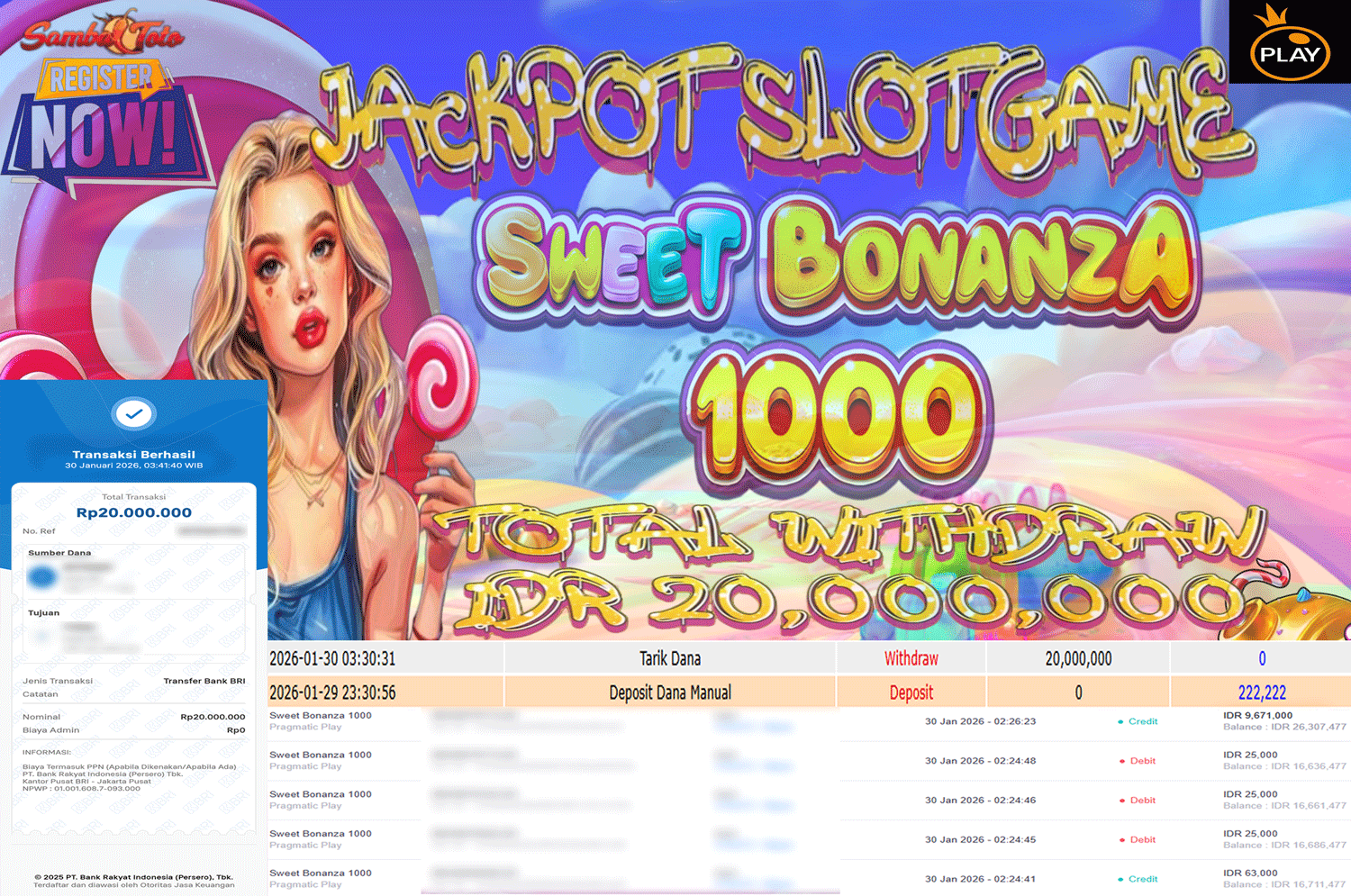Click the red Withdraw label
This screenshot has height=896, width=1351.
pos(911,658)
